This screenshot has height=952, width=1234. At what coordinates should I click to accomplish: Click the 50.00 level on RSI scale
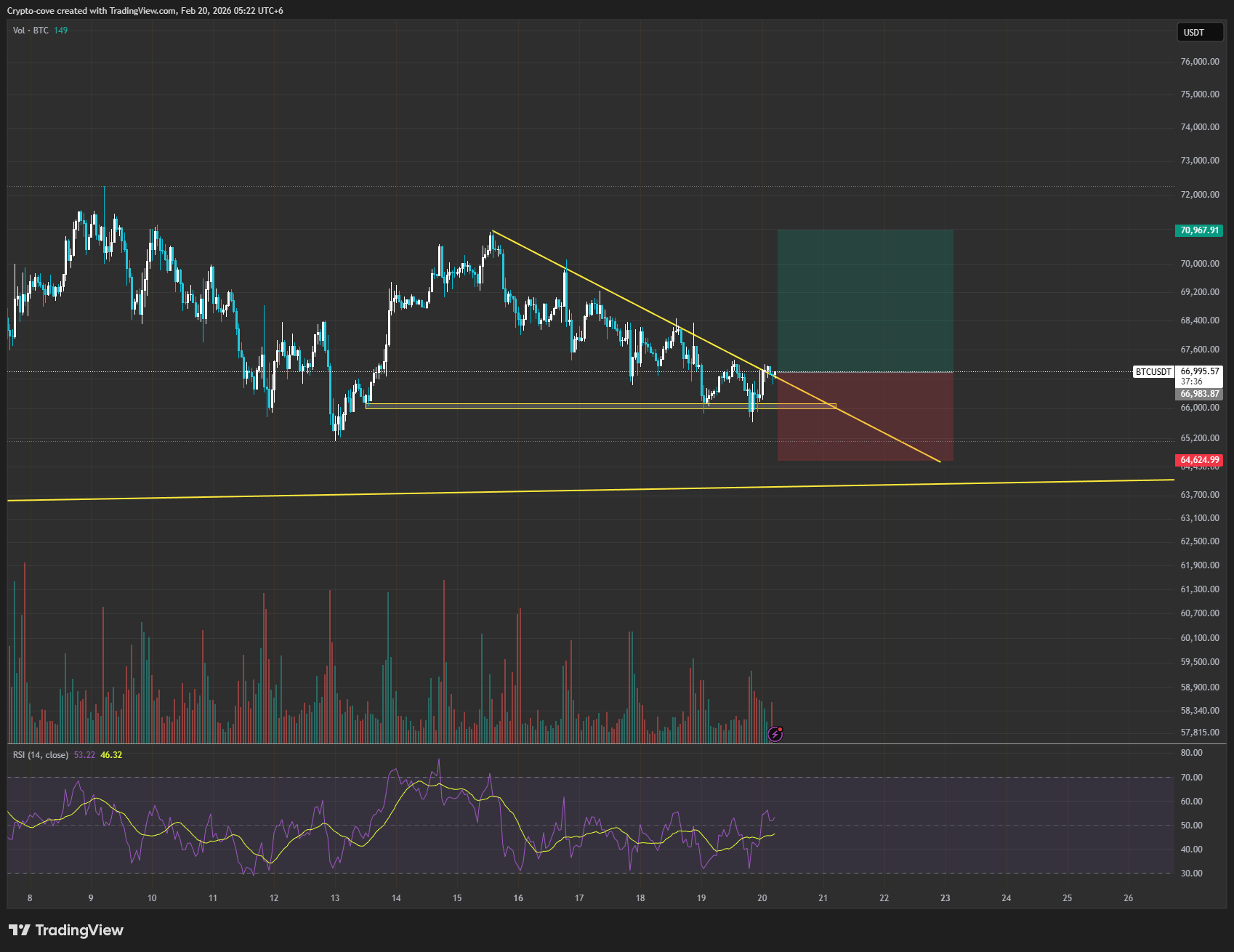pyautogui.click(x=1192, y=826)
